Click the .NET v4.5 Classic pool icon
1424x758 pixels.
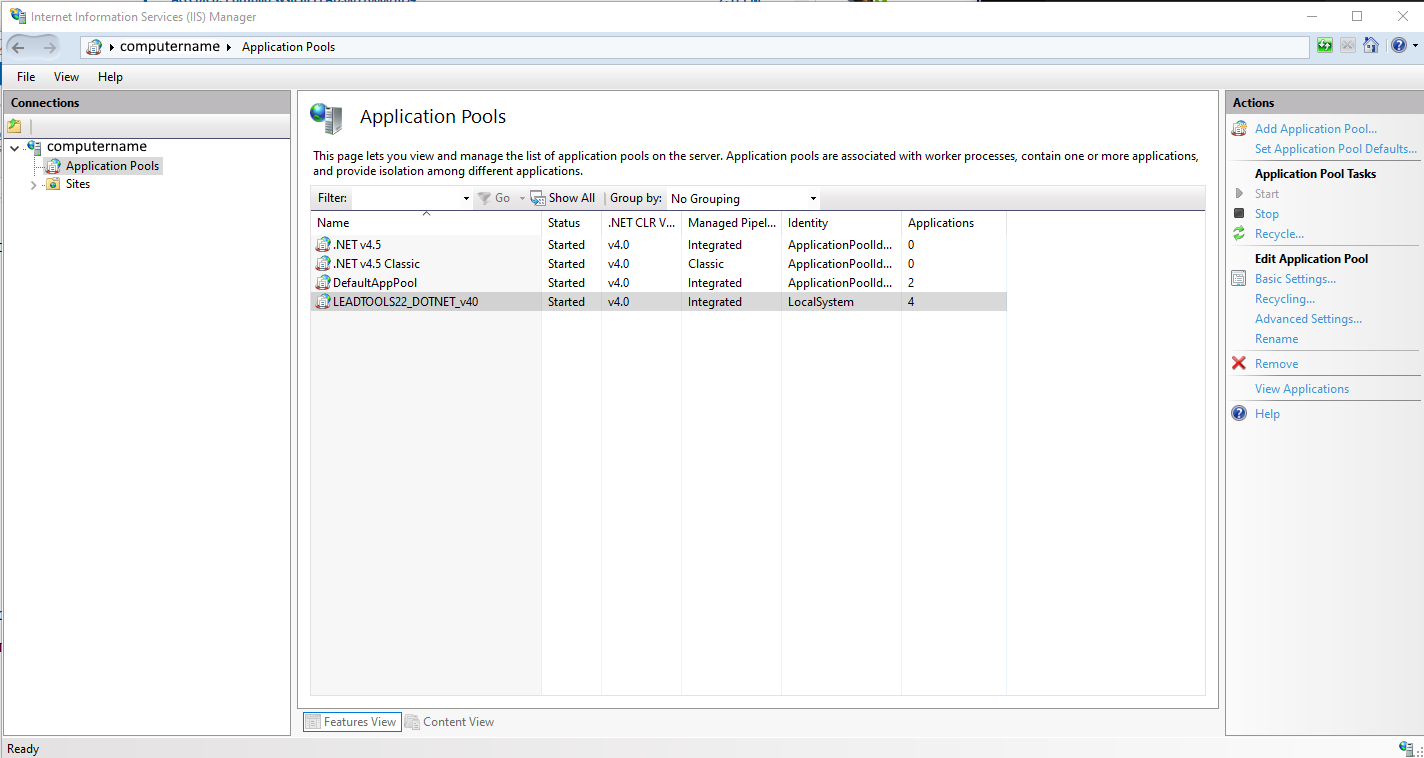click(323, 264)
